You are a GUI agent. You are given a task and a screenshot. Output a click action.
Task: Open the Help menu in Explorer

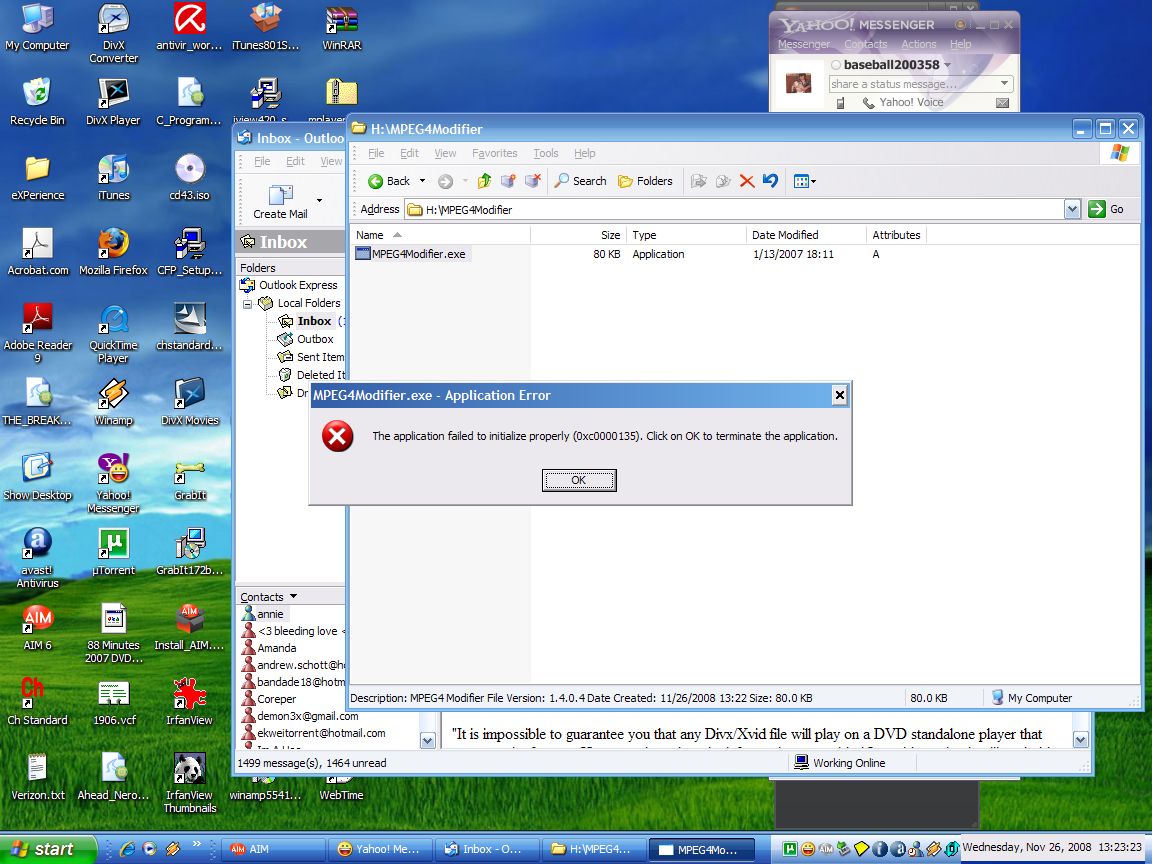(x=585, y=153)
